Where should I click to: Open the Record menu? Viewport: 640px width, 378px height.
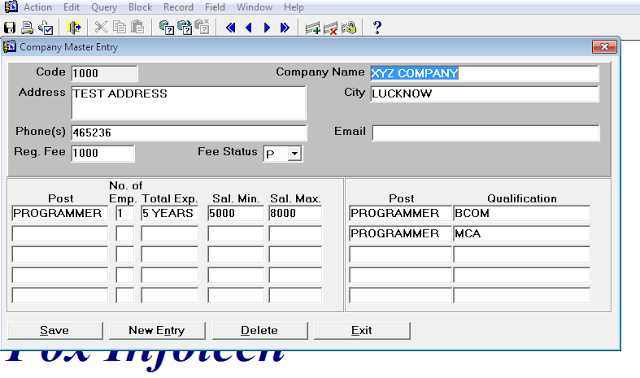pyautogui.click(x=178, y=7)
